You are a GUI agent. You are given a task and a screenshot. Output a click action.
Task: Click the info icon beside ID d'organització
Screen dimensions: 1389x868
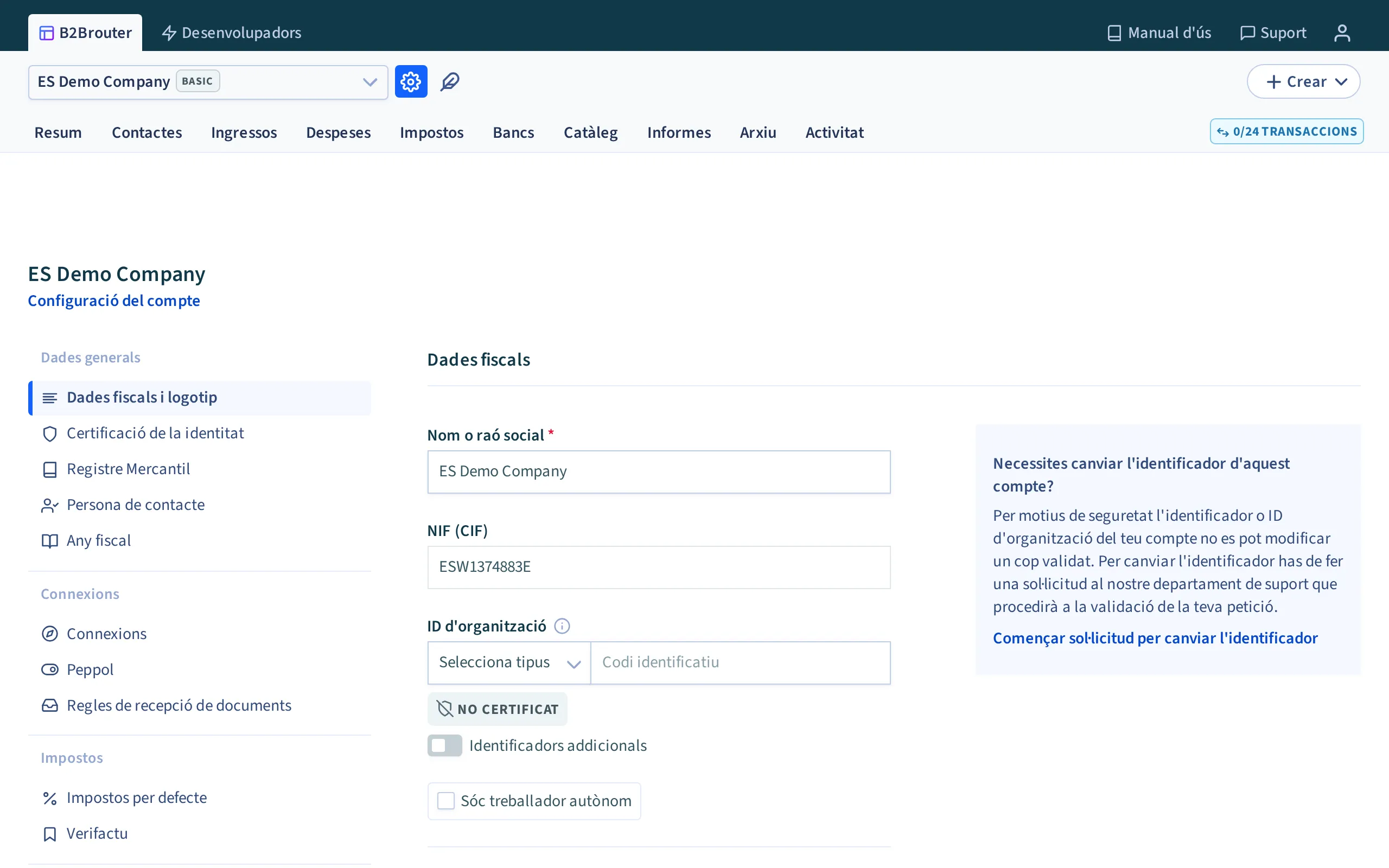pos(562,626)
